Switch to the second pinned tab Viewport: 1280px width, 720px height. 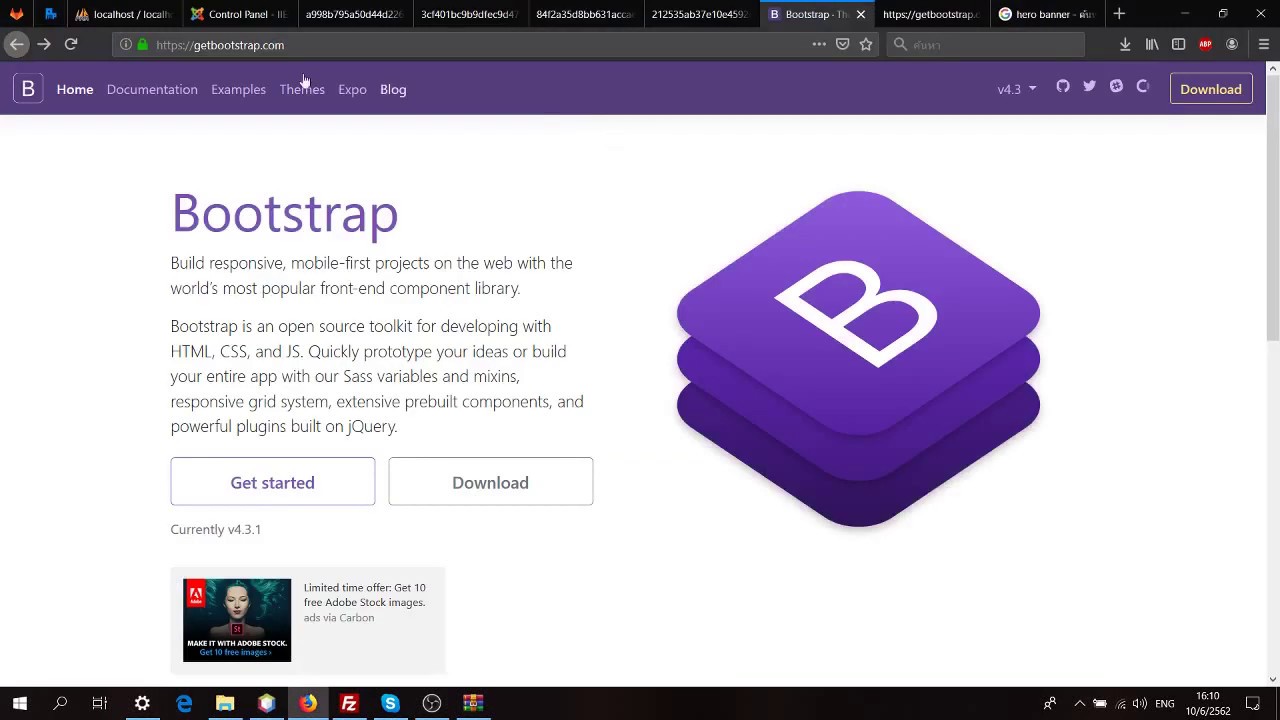pyautogui.click(x=50, y=14)
